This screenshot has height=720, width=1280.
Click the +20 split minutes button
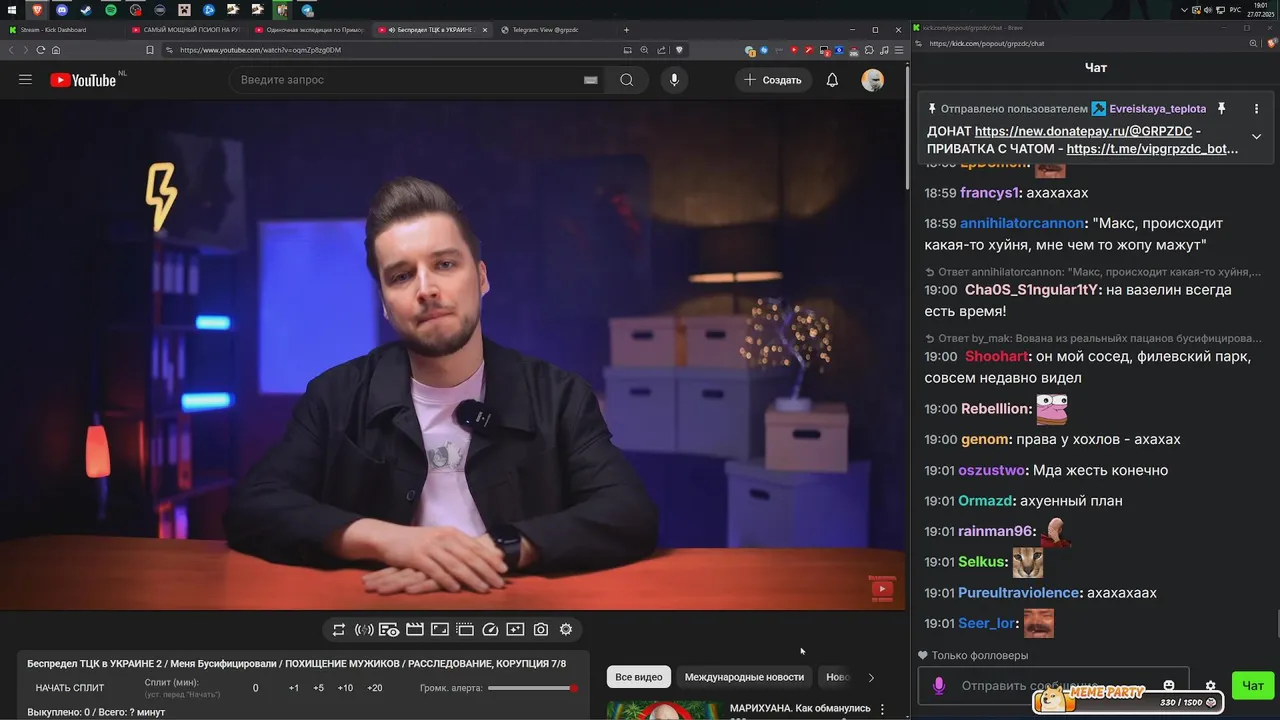tap(375, 688)
